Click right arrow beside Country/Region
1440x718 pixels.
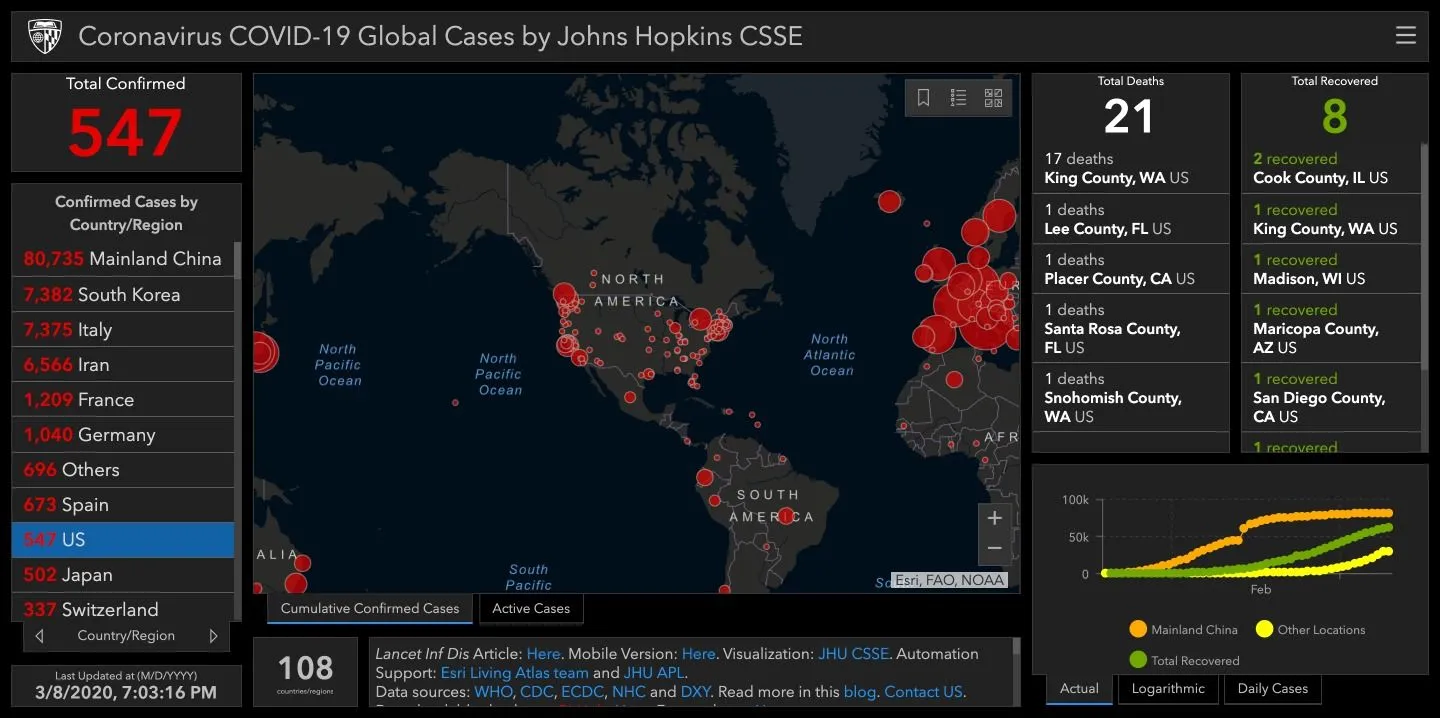213,636
